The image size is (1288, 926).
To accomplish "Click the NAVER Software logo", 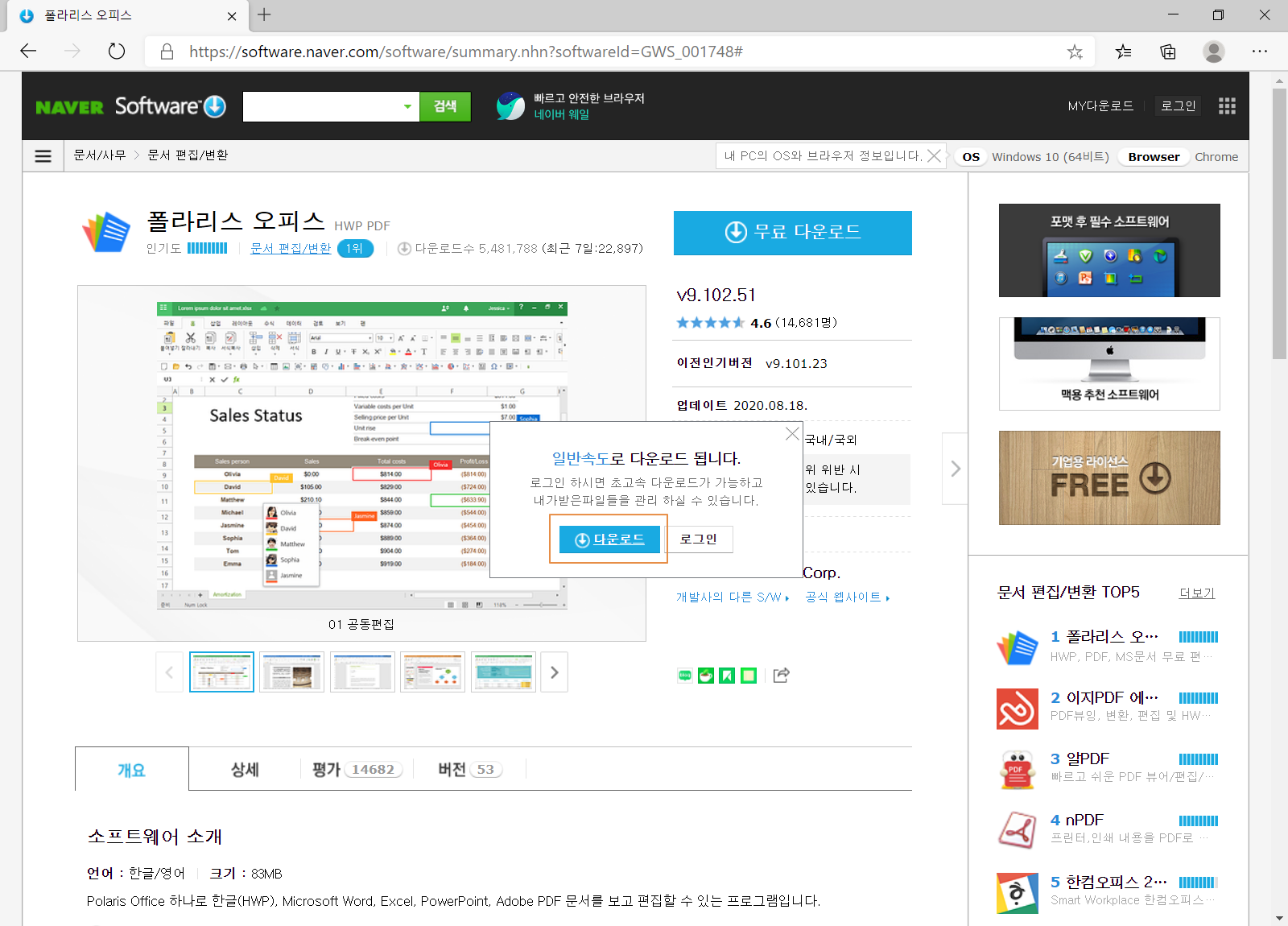I will pos(130,106).
